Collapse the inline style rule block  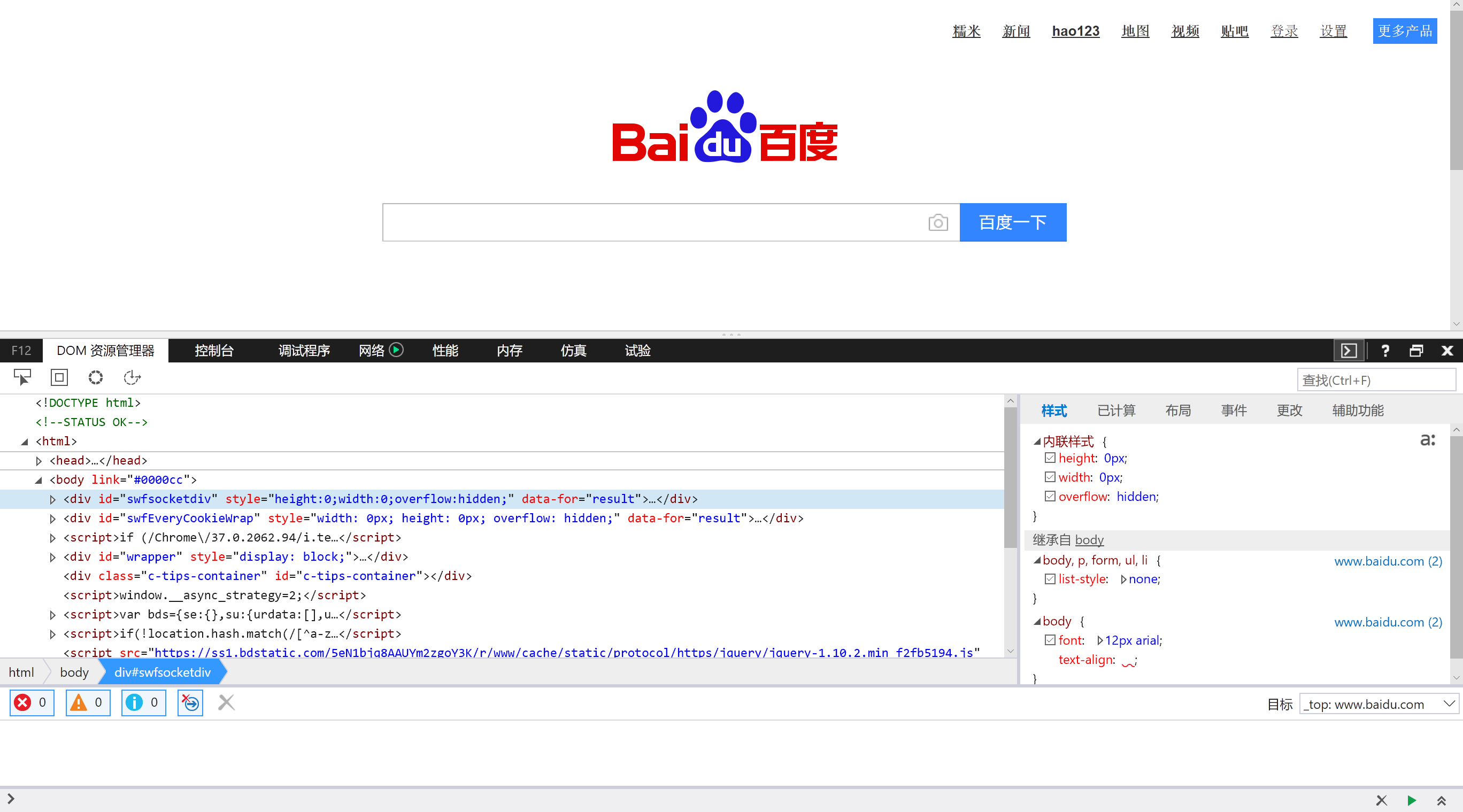point(1037,441)
